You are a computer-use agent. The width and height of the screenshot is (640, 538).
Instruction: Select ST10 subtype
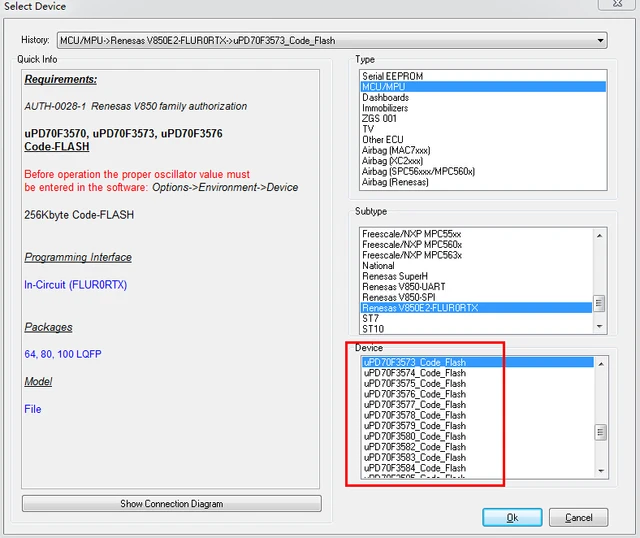(x=476, y=329)
